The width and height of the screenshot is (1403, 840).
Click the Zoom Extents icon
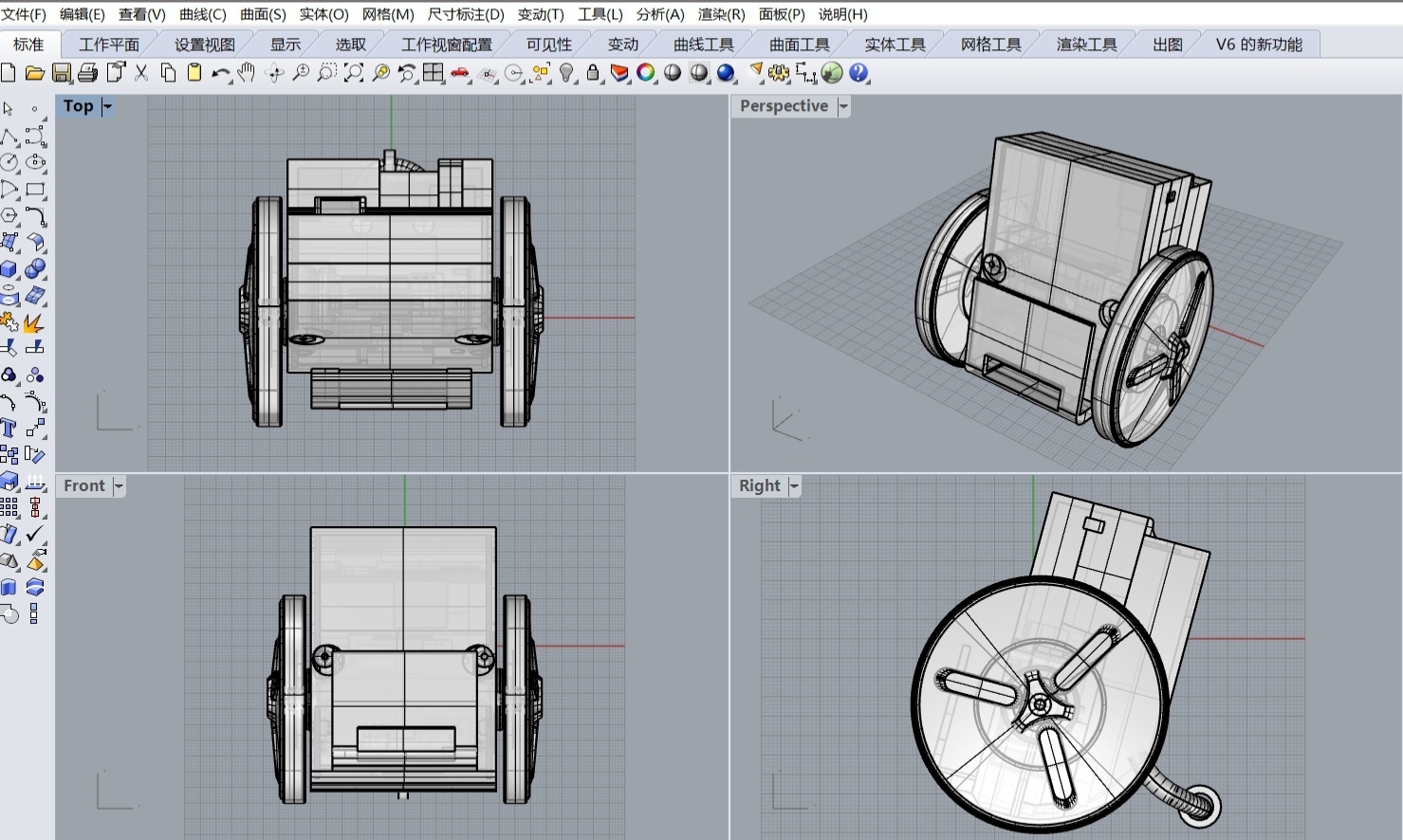pyautogui.click(x=354, y=73)
